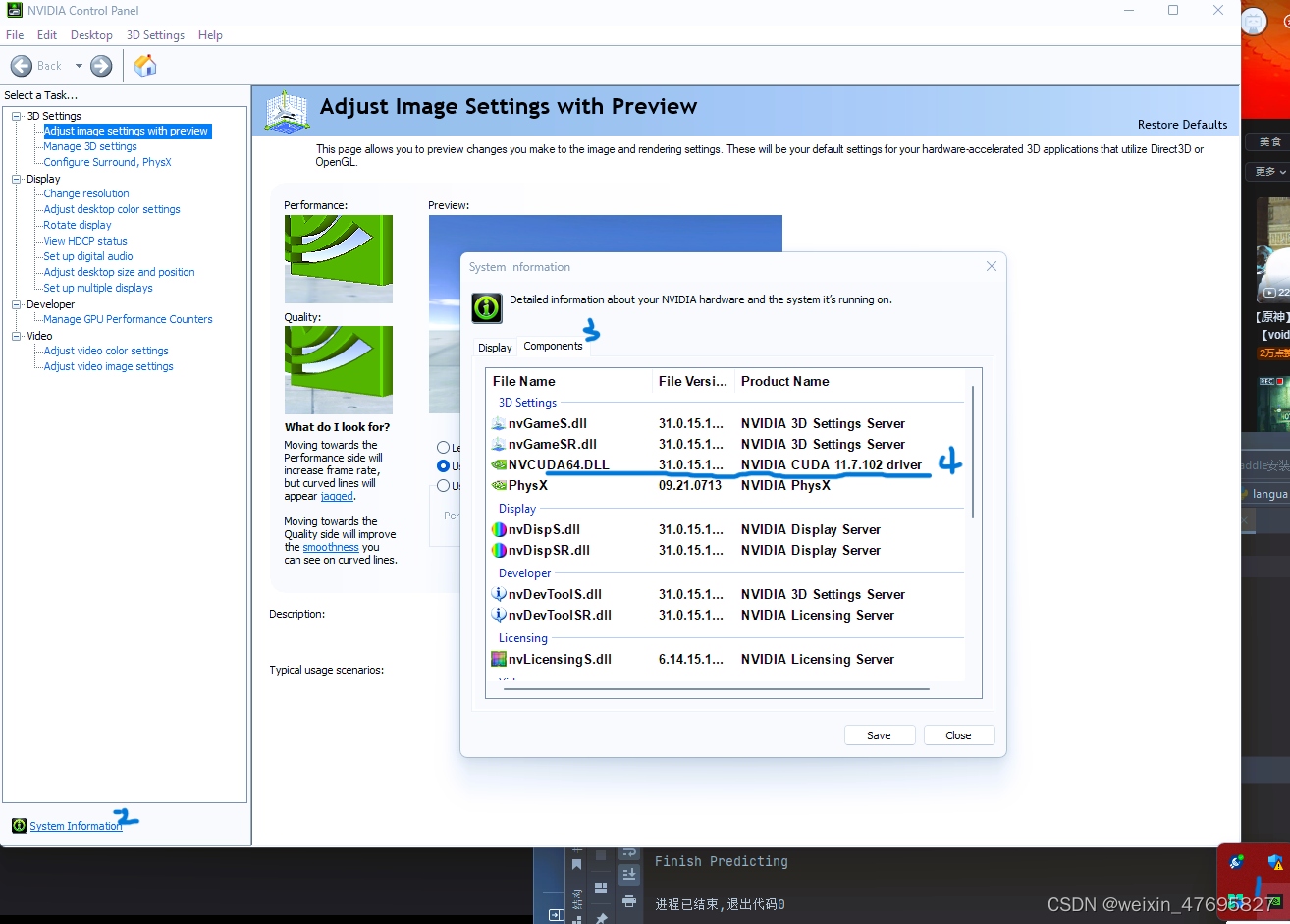Open Rotate display
1290x924 pixels.
78,225
